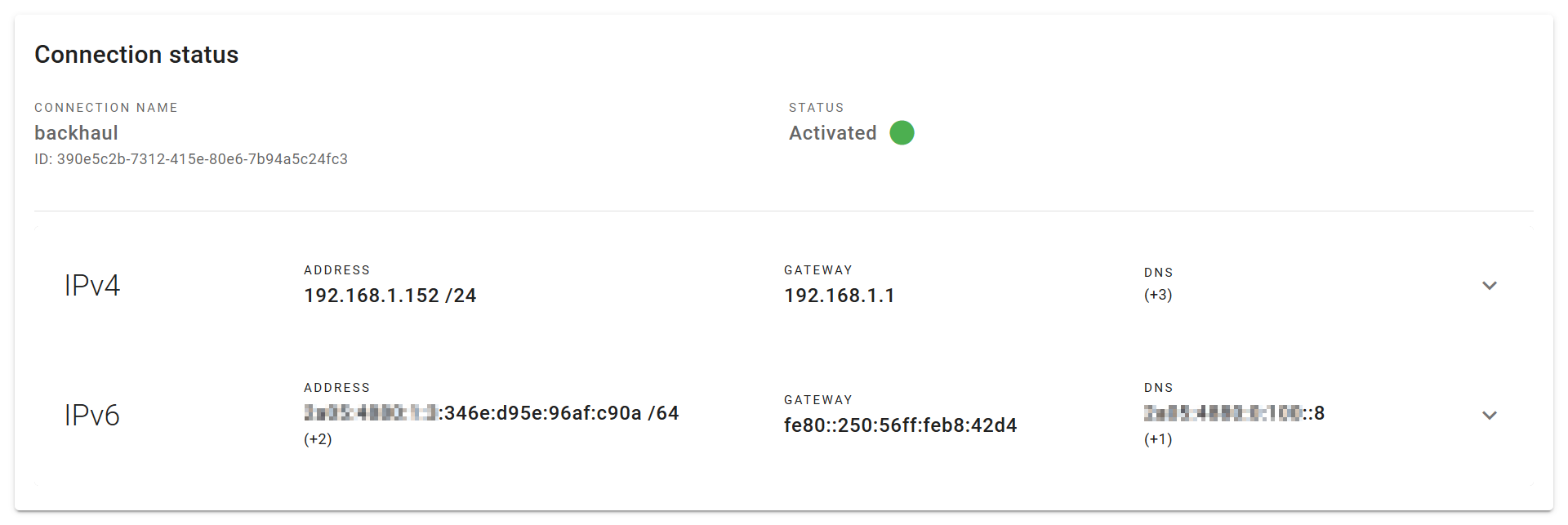The image size is (1568, 525).
Task: Select the IPv6 row label
Action: [92, 416]
